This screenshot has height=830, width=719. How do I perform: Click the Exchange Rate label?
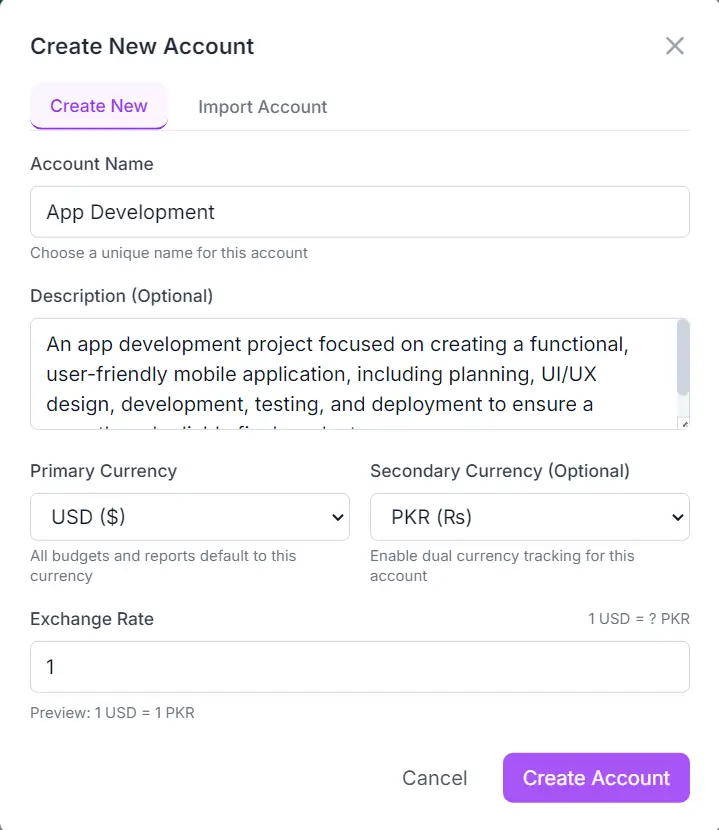point(92,619)
